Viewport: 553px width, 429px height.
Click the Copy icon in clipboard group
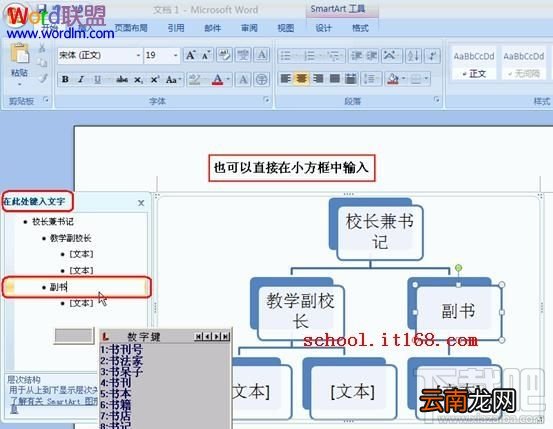tap(42, 63)
